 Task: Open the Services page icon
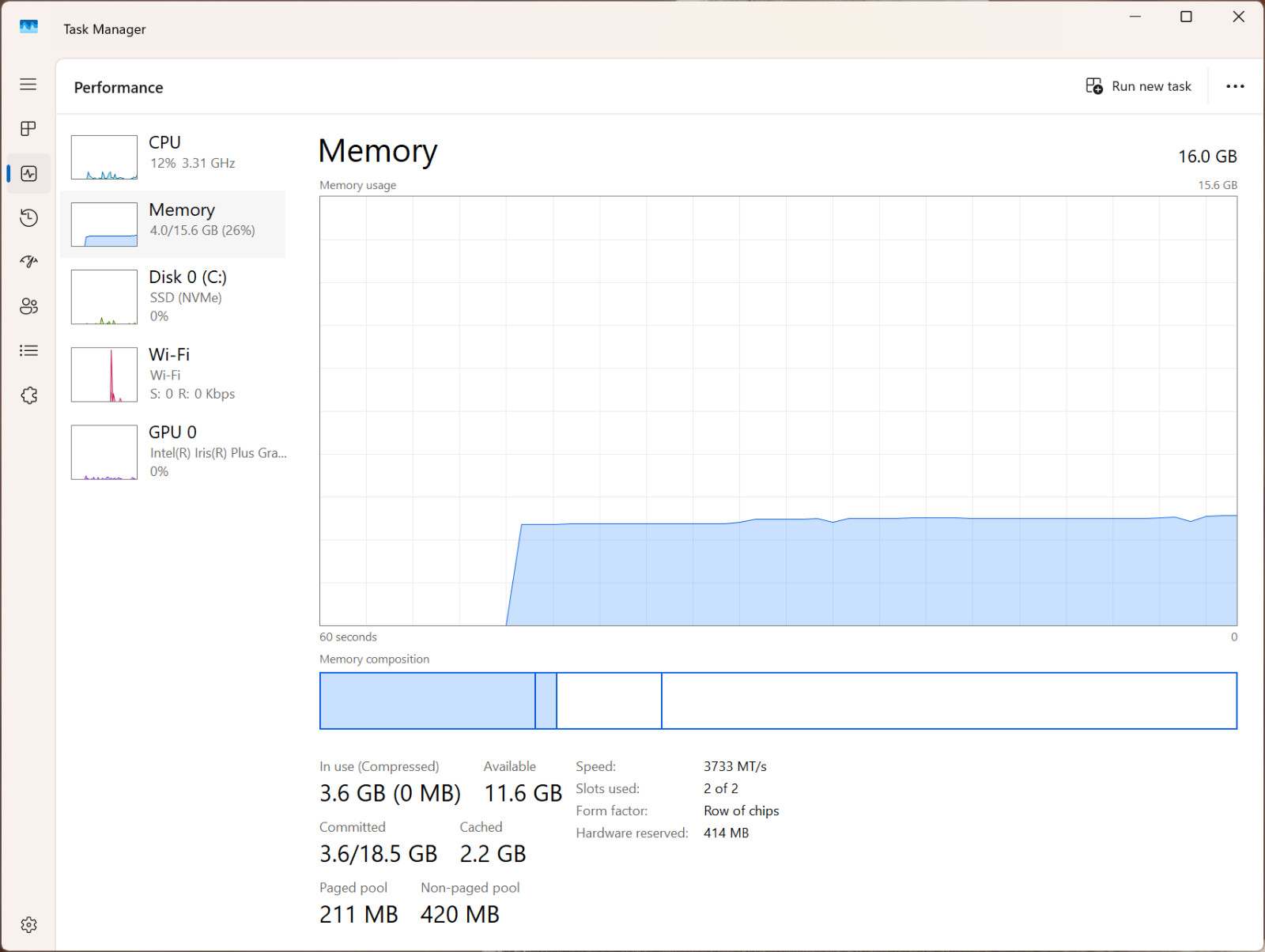[28, 395]
